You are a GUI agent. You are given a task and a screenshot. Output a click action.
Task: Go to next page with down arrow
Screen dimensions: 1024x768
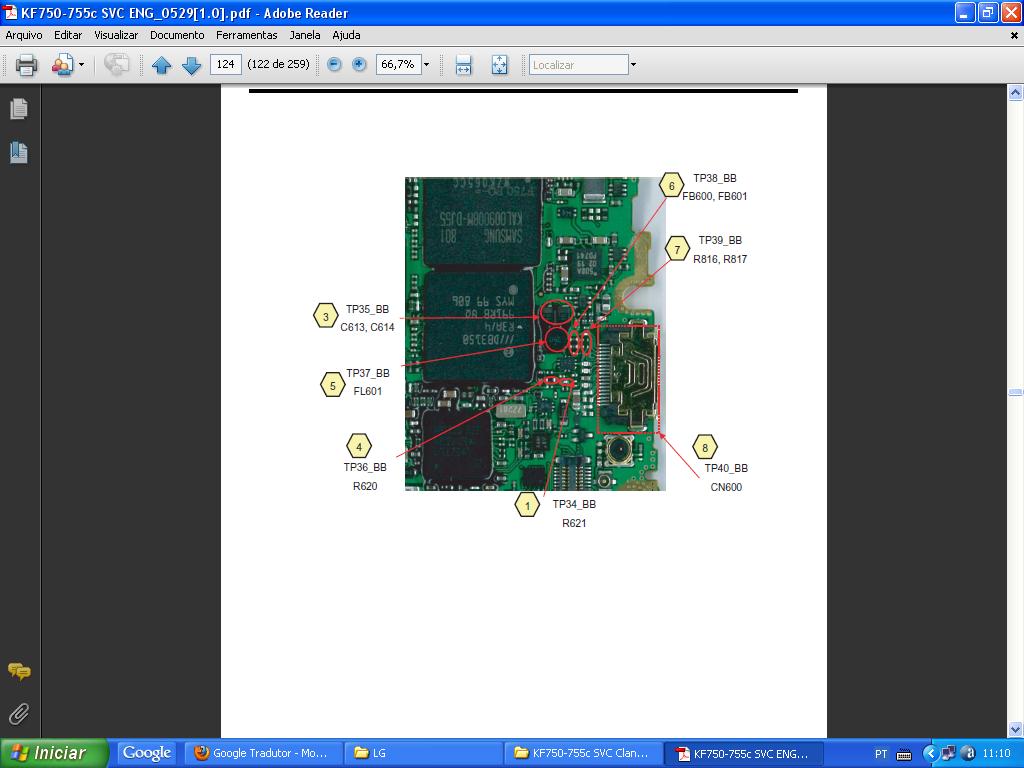click(x=191, y=65)
